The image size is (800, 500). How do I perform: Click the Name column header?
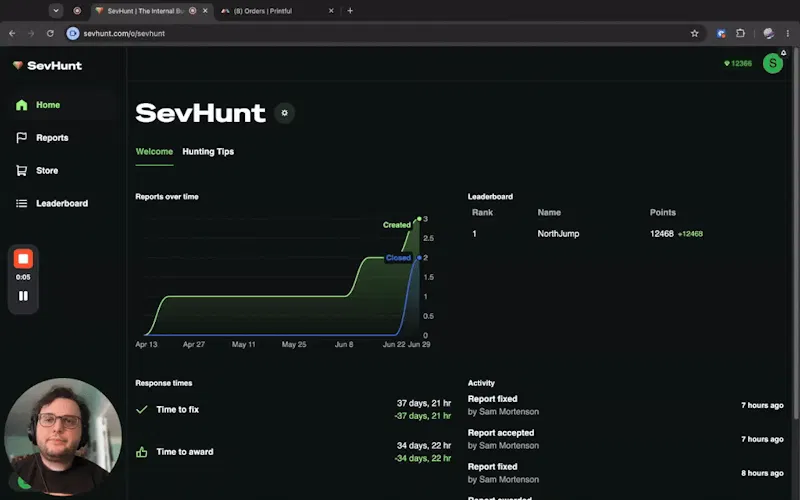coord(549,212)
